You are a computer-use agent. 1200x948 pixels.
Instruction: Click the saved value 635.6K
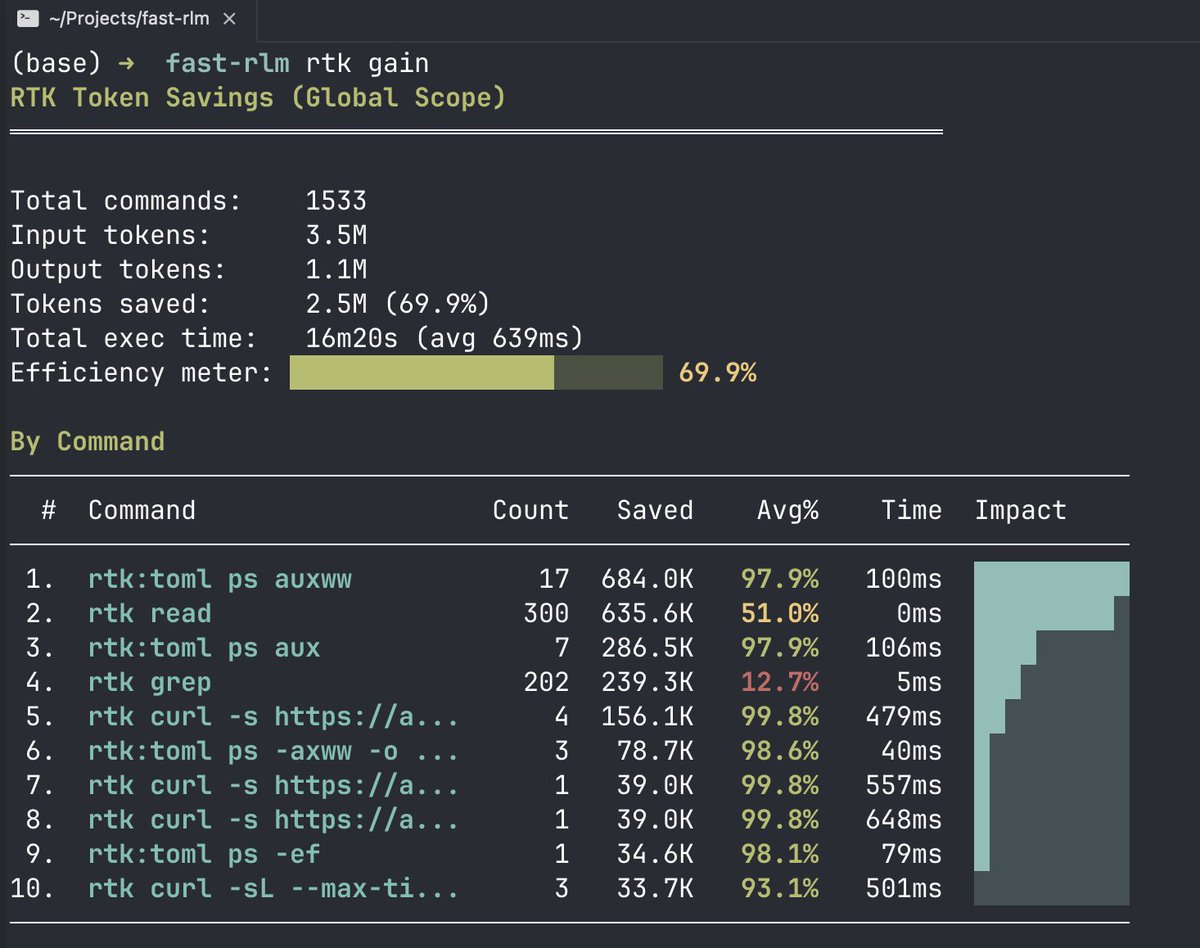pyautogui.click(x=647, y=613)
